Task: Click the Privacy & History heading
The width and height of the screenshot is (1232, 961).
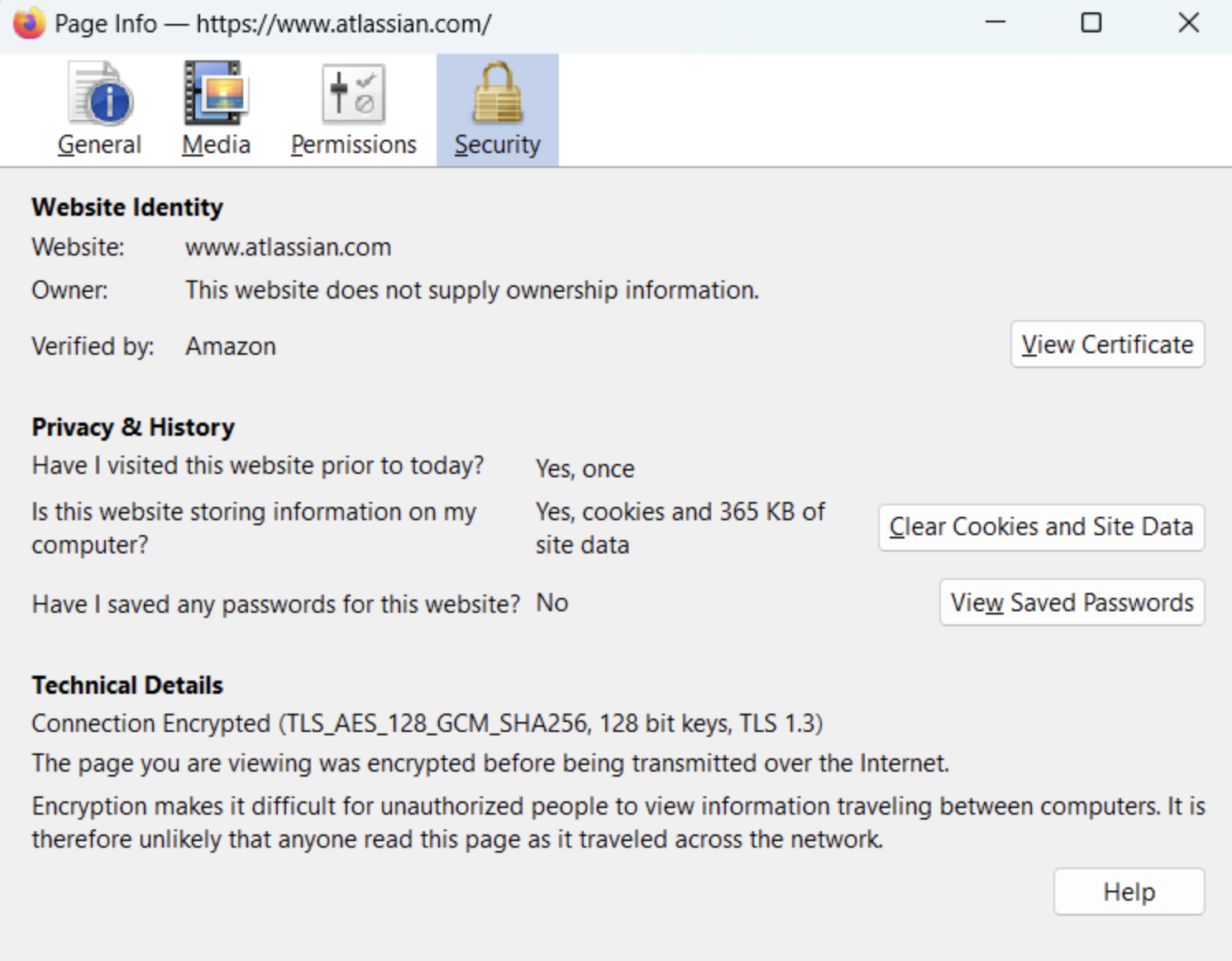Action: point(133,427)
